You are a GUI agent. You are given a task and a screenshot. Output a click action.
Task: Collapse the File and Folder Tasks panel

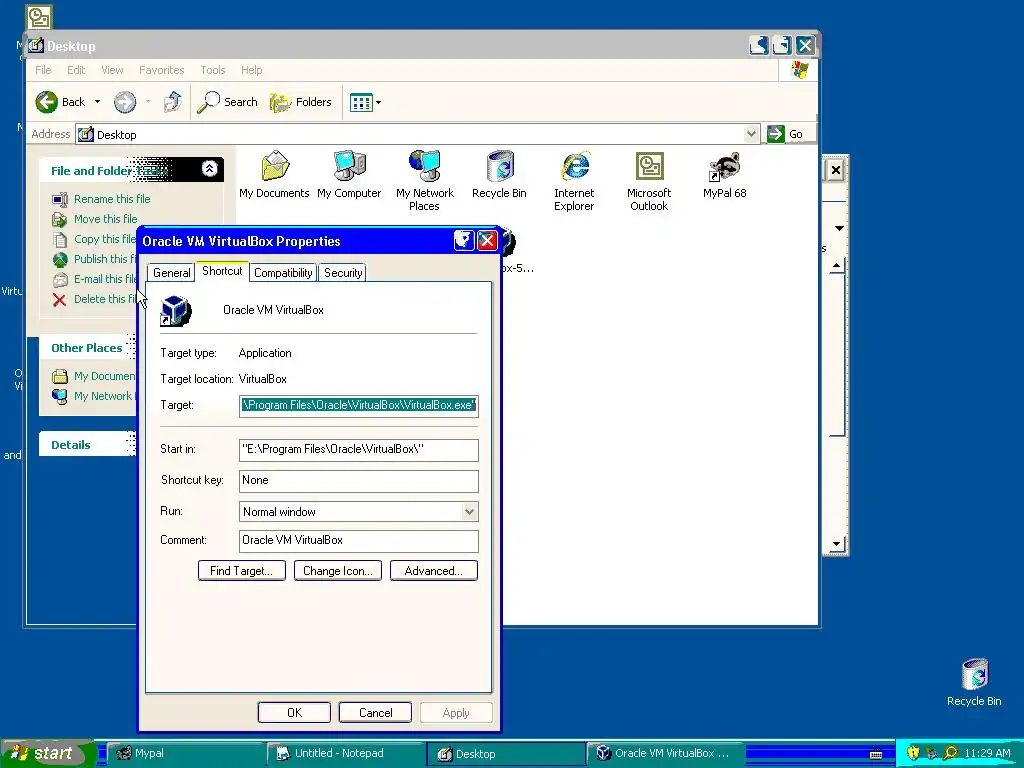coord(209,169)
